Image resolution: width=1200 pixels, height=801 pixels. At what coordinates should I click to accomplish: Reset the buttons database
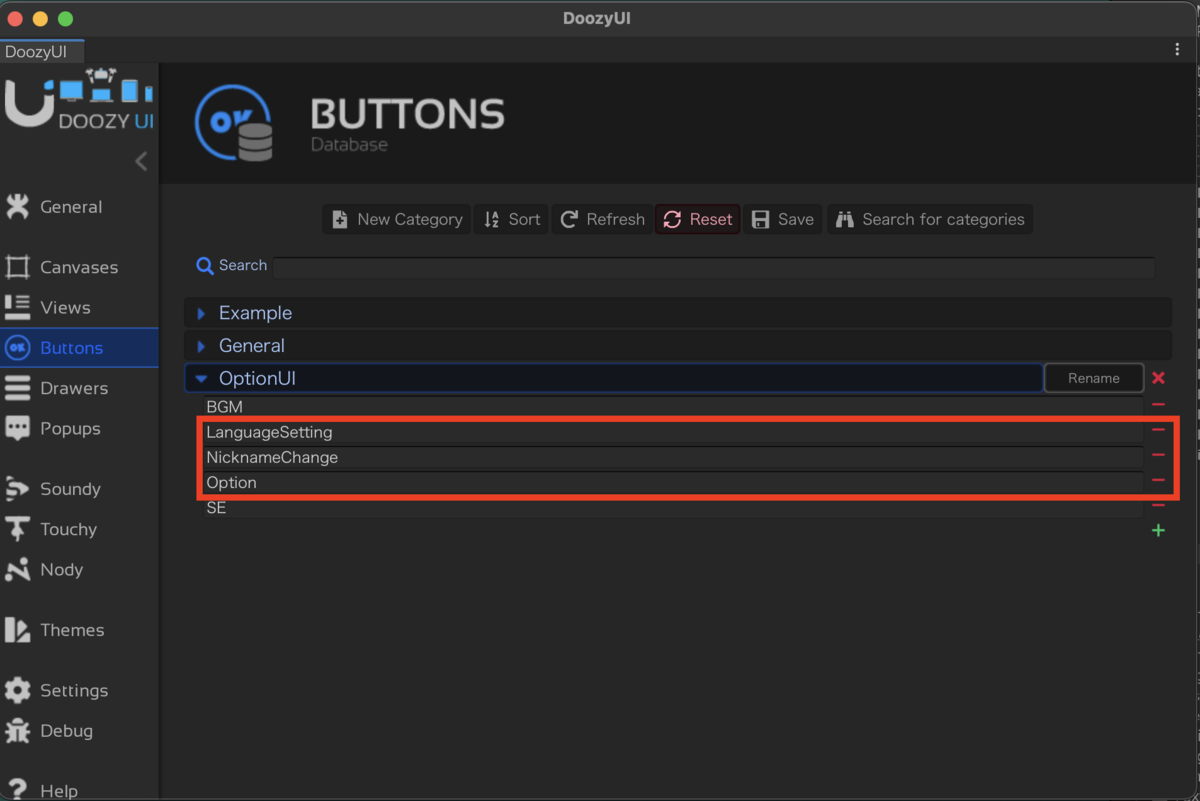[x=698, y=219]
